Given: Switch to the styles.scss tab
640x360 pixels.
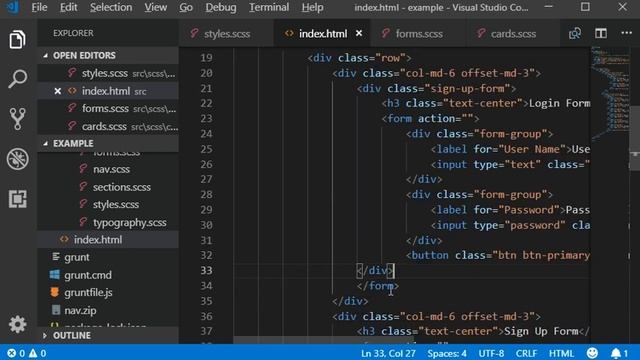Looking at the screenshot, I should tap(226, 33).
